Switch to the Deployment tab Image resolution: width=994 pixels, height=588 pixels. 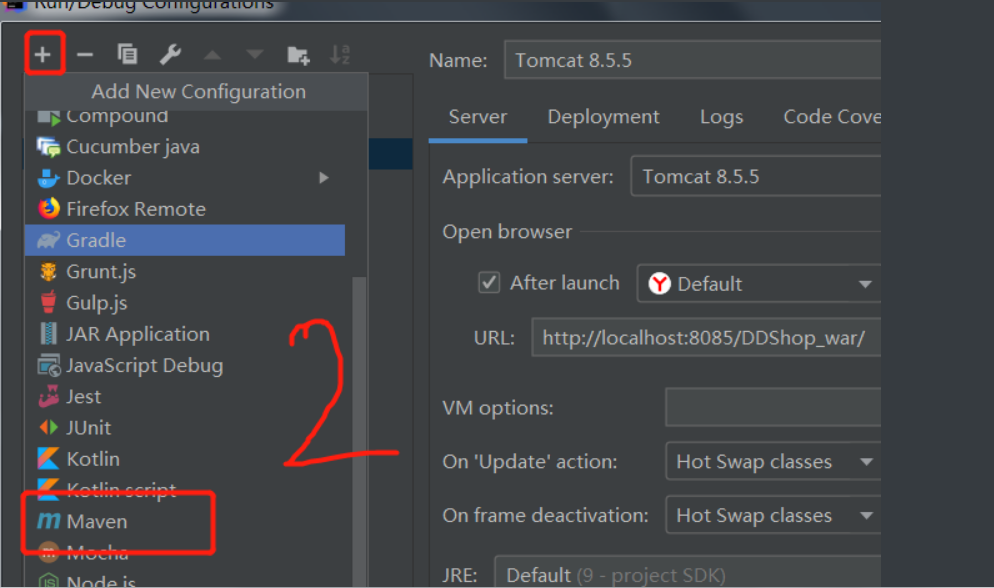pos(604,117)
